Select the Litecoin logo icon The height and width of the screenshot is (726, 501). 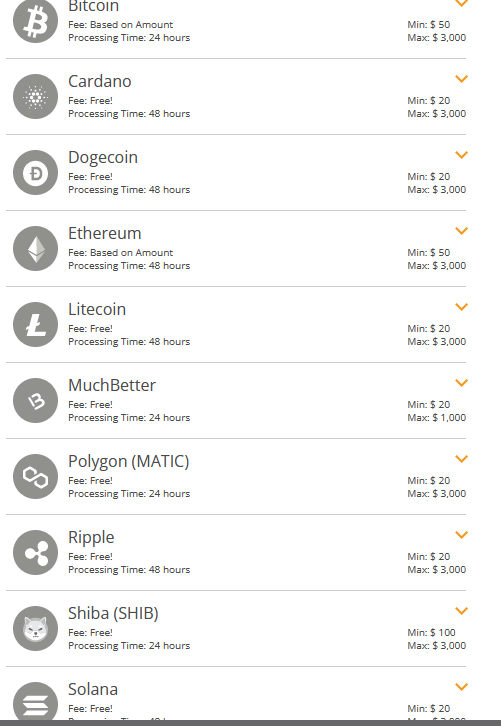(35, 325)
